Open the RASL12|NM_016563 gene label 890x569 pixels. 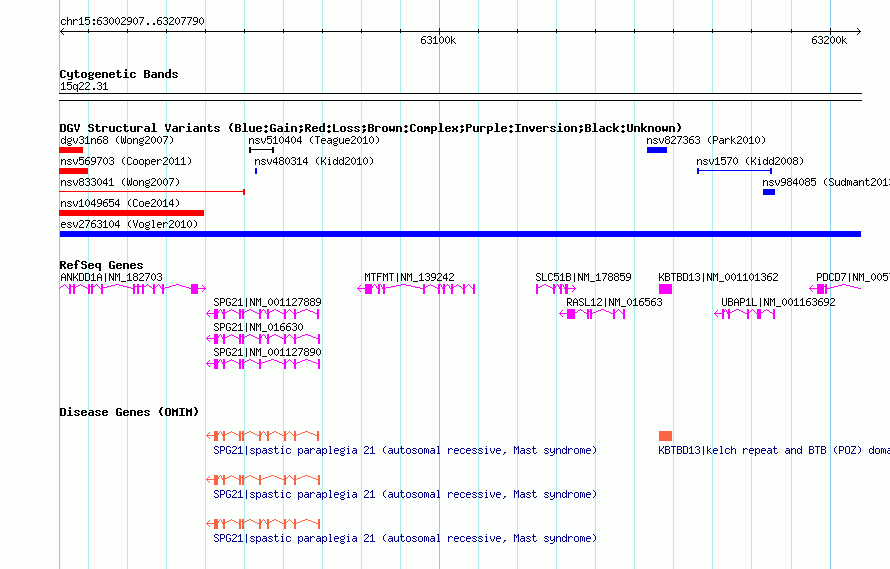[614, 302]
